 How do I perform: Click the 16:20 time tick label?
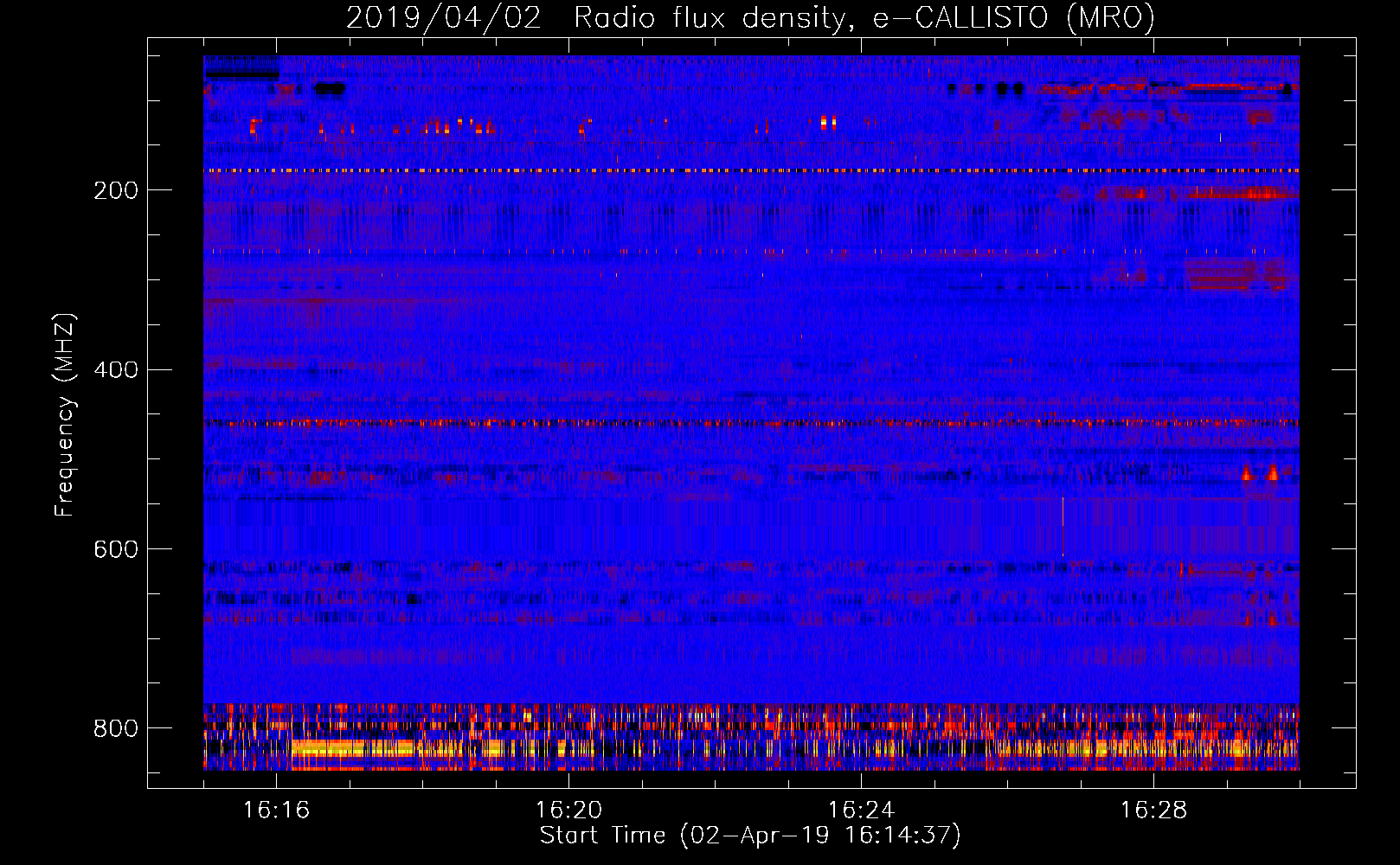tap(568, 811)
